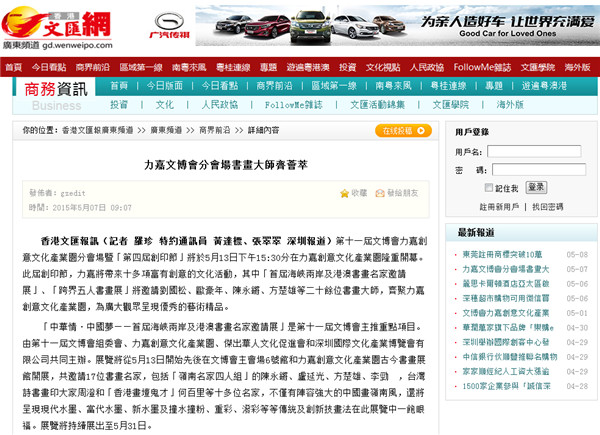This screenshot has height=435, width=600.
Task: Click the 廣東頻道 breadcrumb link
Action: [x=166, y=130]
